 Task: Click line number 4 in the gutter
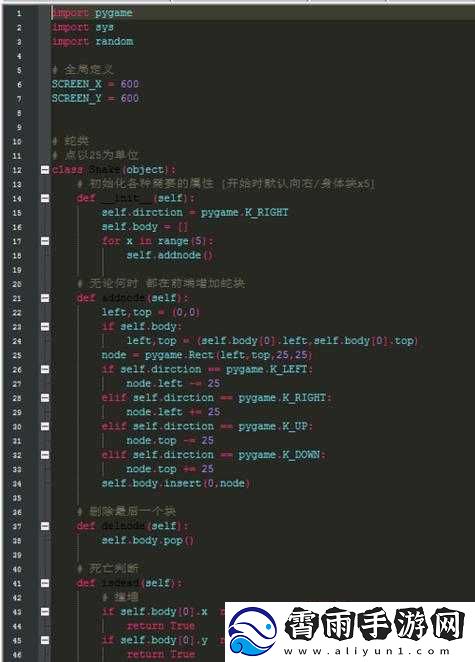point(19,56)
